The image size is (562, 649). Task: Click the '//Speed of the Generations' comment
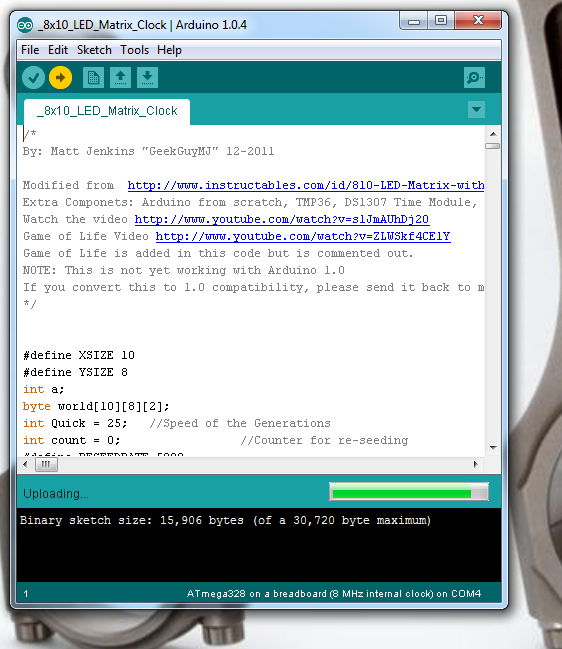click(x=240, y=423)
